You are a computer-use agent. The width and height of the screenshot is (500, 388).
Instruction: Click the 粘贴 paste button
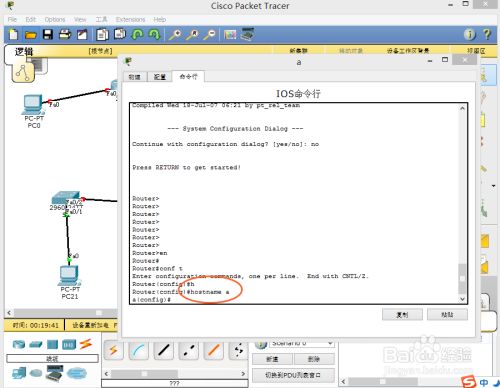pyautogui.click(x=447, y=314)
